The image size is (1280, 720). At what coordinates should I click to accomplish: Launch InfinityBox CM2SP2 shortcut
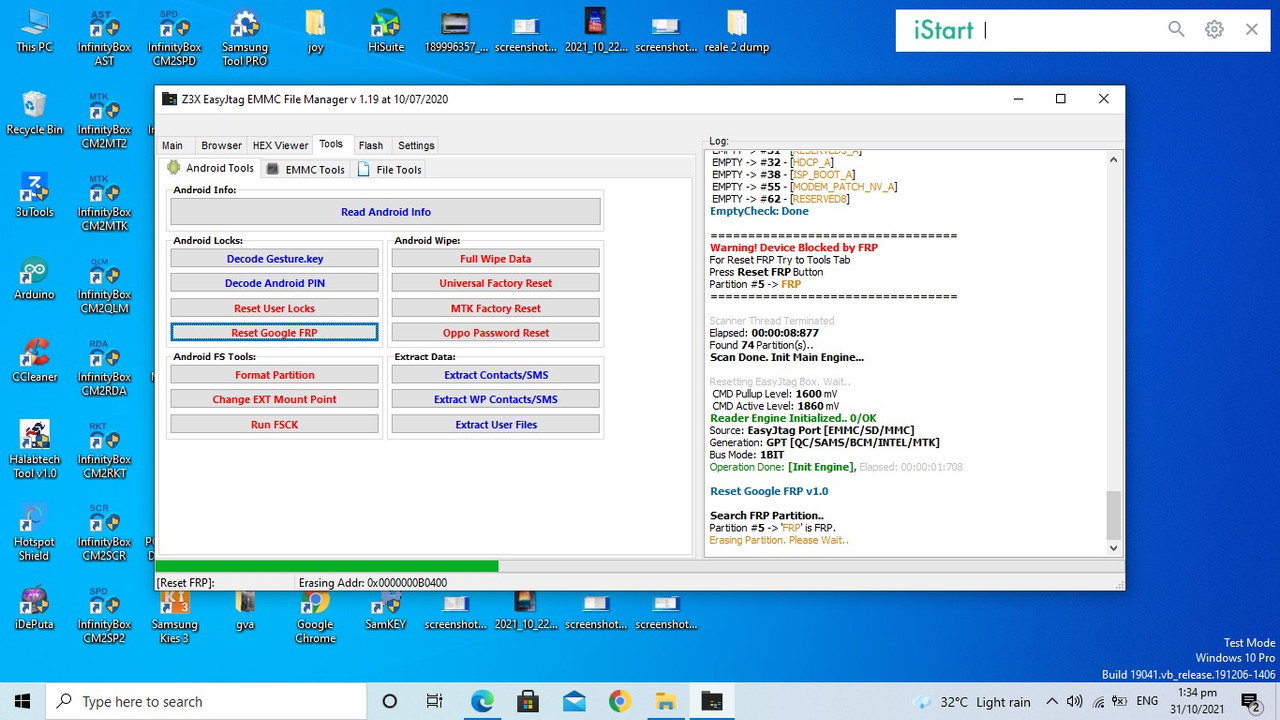[104, 615]
